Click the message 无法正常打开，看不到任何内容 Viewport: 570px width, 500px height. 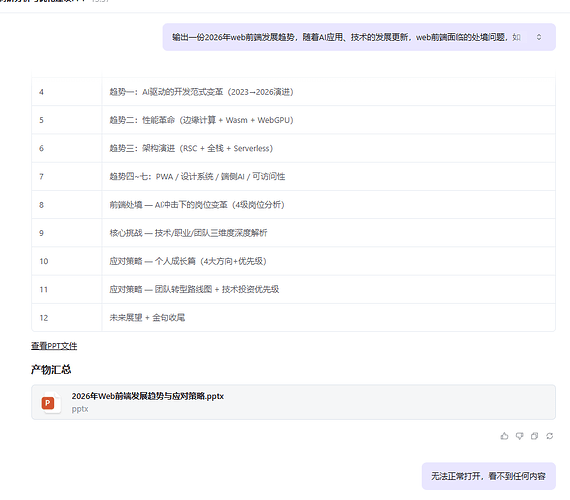tap(489, 476)
